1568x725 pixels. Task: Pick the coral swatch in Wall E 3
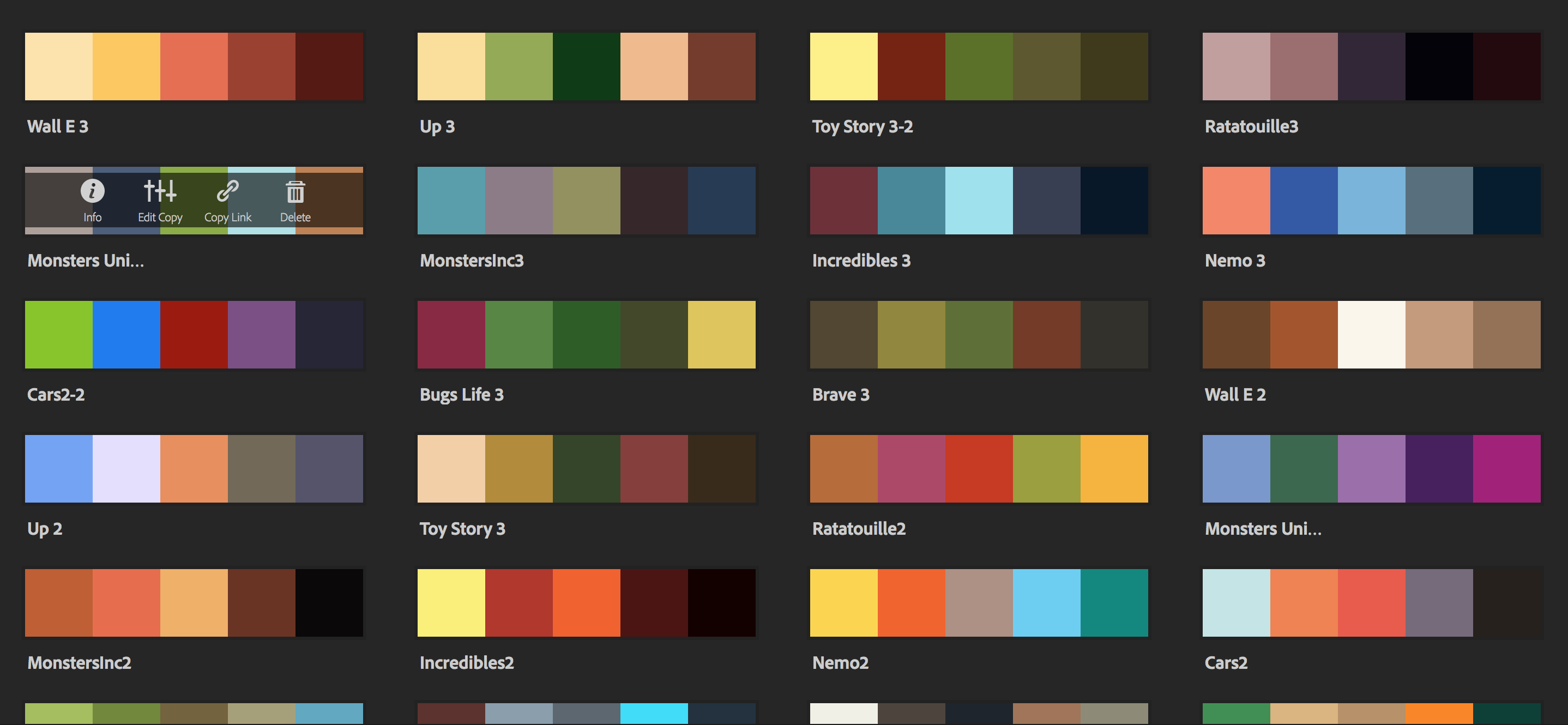[194, 67]
